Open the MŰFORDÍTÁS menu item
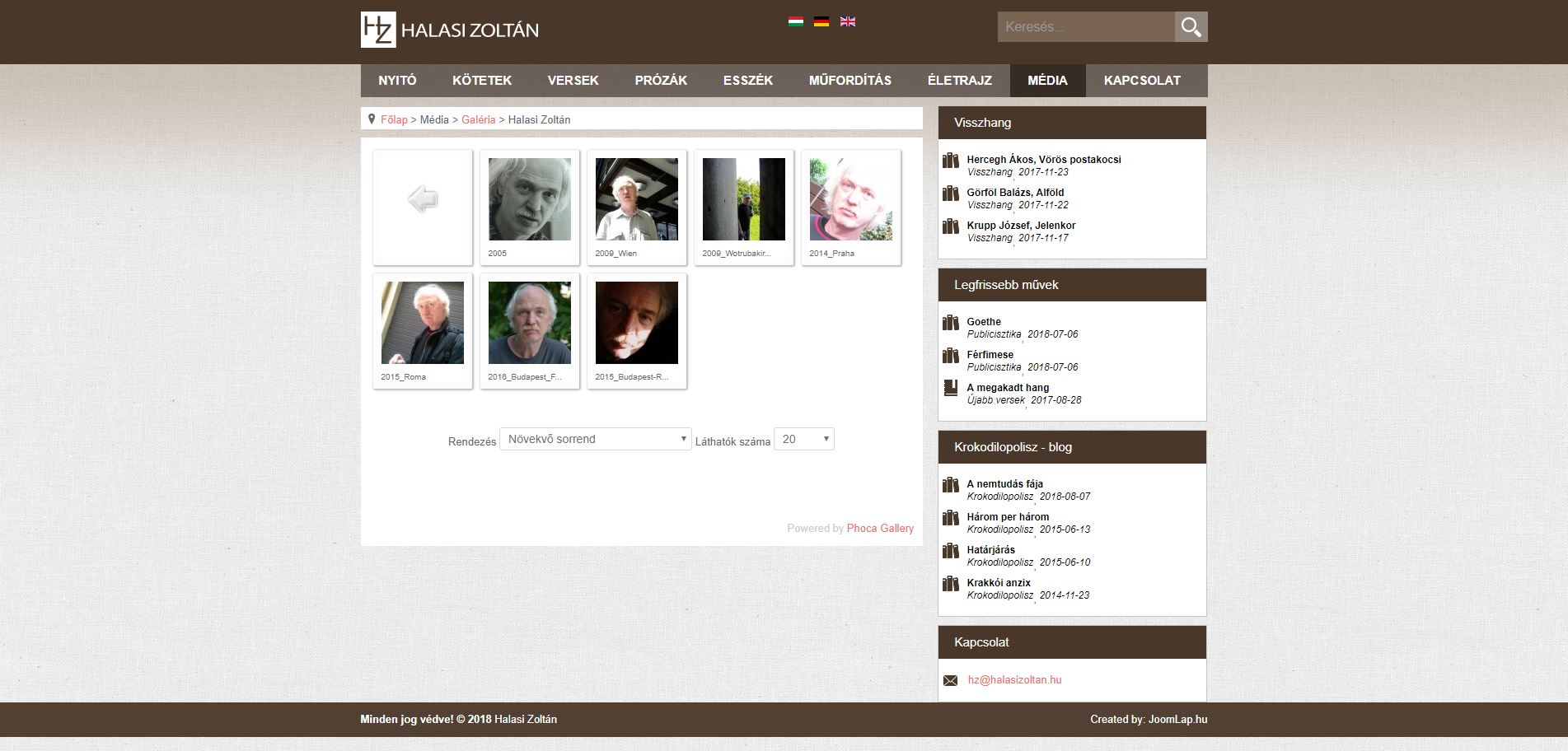 coord(850,81)
